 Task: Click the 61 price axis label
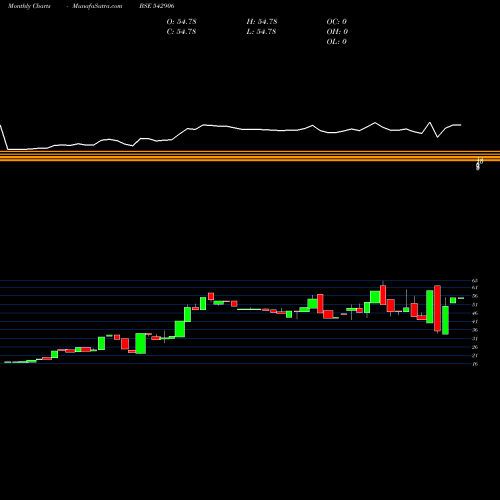tap(475, 288)
